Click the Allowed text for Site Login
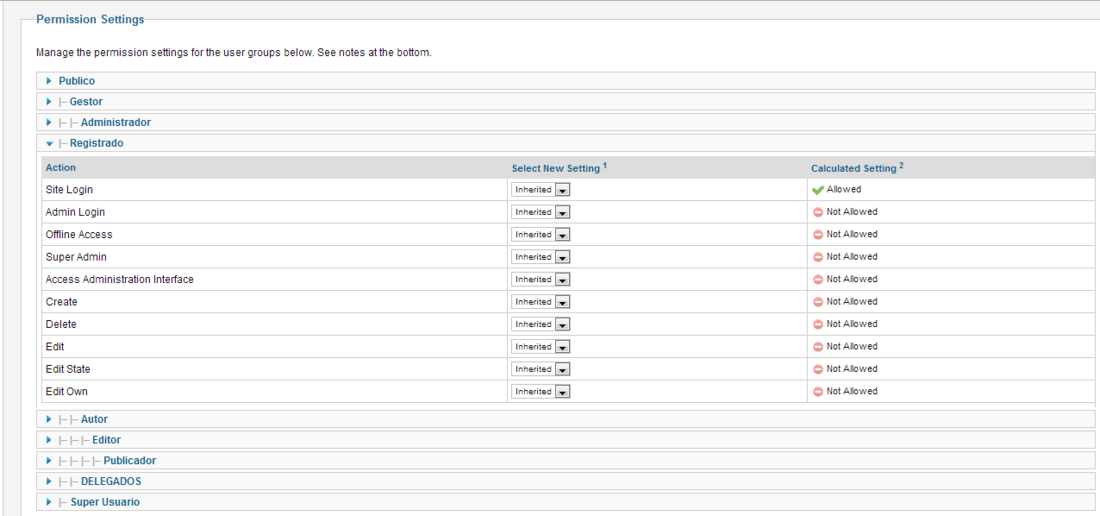The image size is (1100, 516). click(844, 189)
